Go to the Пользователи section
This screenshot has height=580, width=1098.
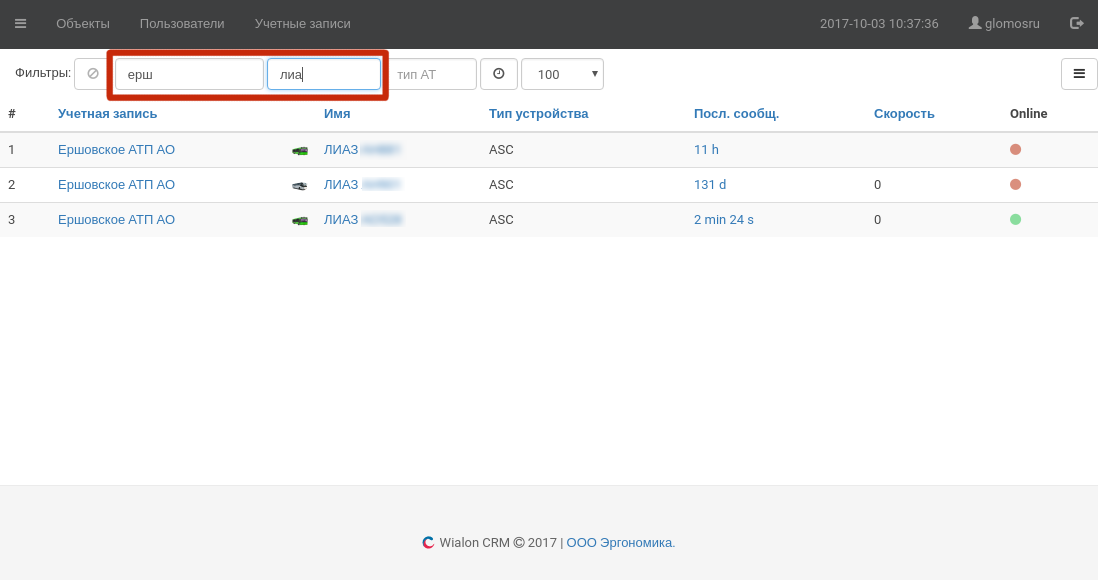click(x=182, y=23)
